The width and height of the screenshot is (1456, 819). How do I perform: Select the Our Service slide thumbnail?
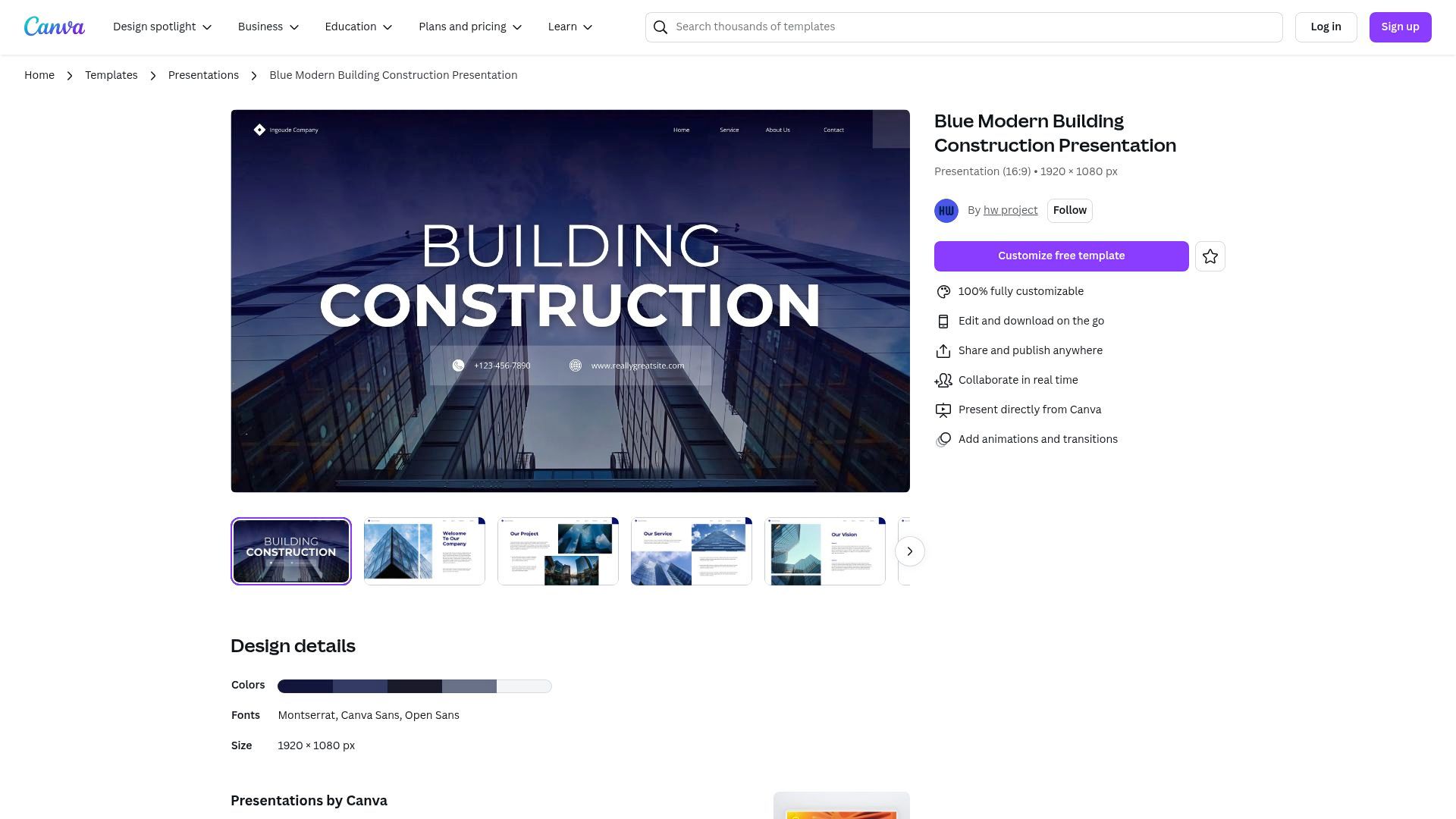coord(692,551)
